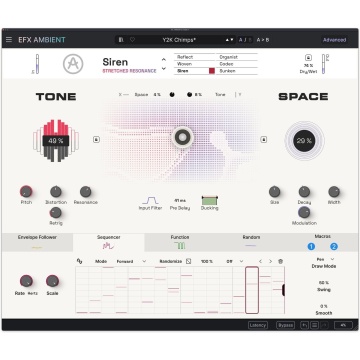
Task: Click preset up/down arrows near Y2K Chimps
Action: pos(230,40)
